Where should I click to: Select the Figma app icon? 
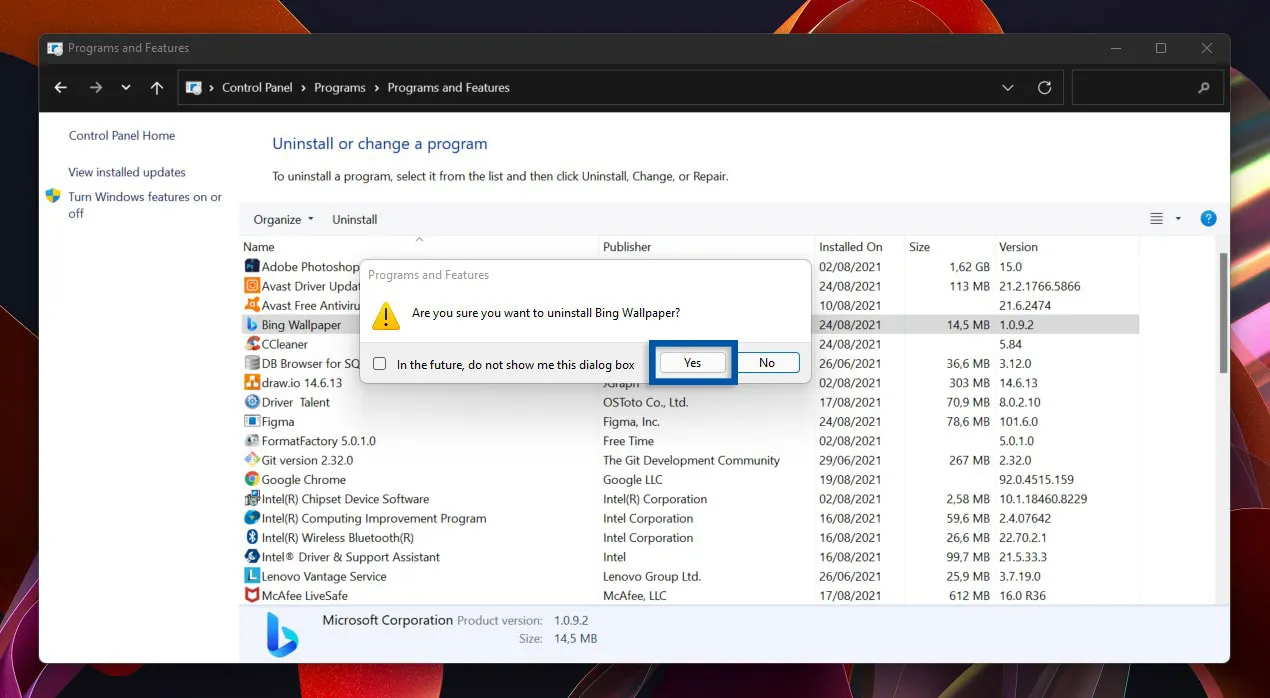click(x=252, y=422)
